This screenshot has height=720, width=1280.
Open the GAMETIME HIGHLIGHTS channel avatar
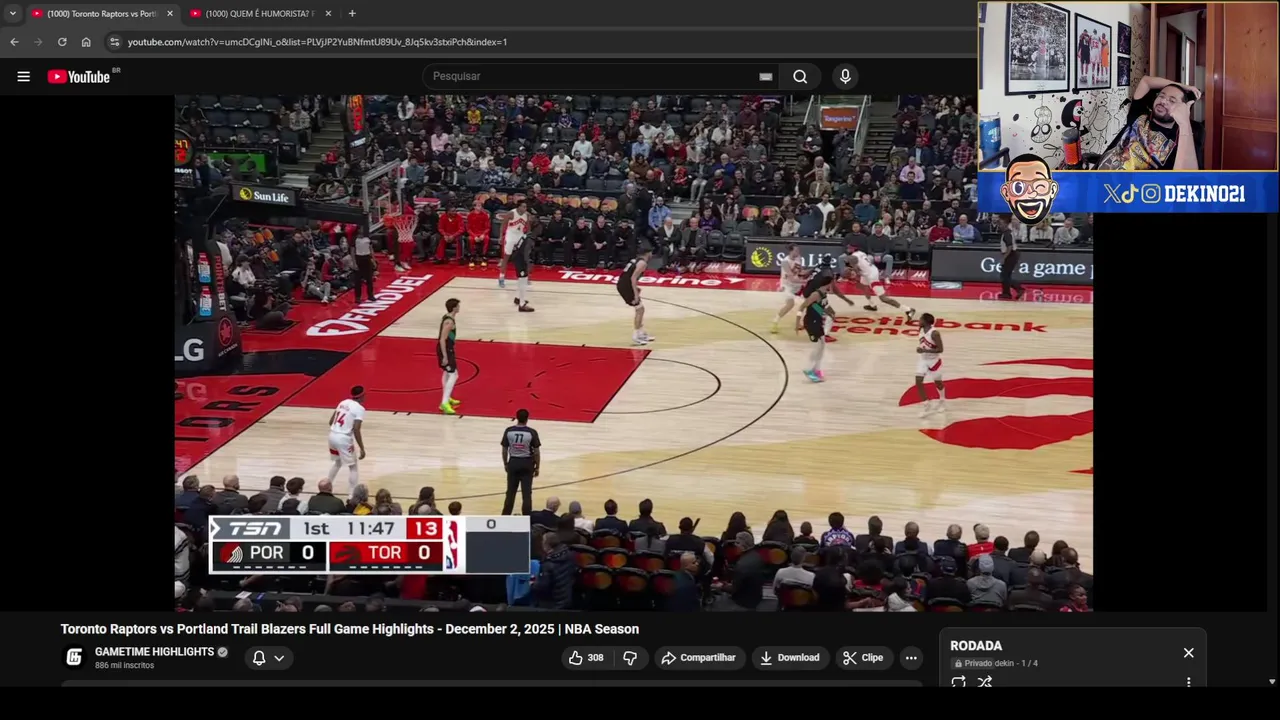tap(74, 657)
